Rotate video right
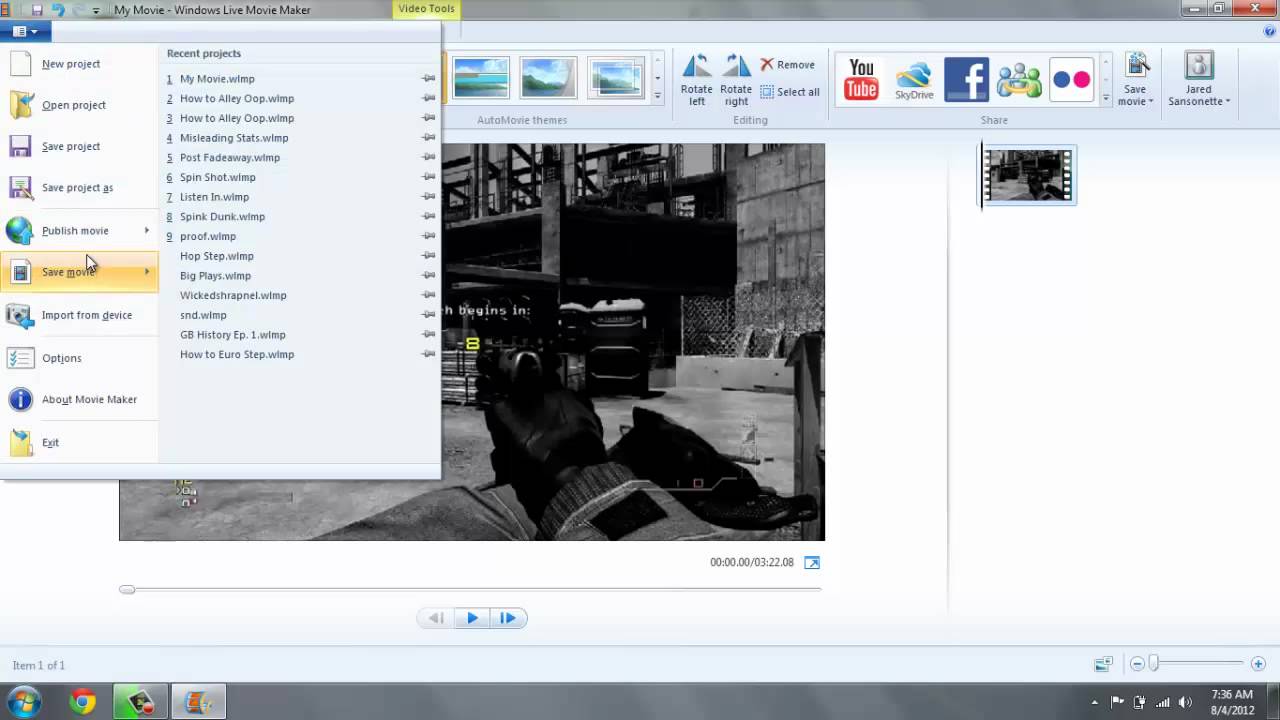 (736, 80)
